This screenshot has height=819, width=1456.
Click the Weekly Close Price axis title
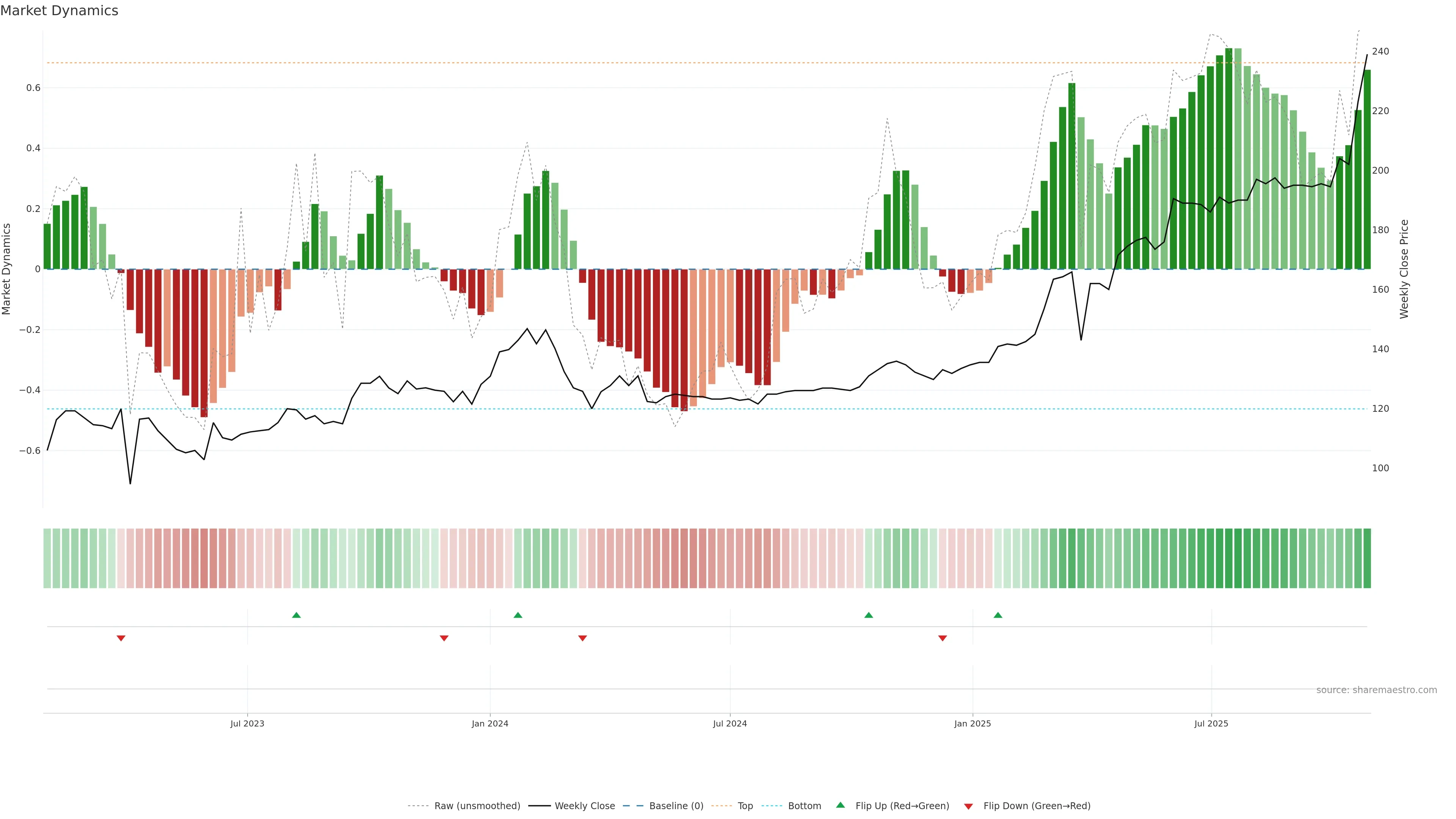tap(1404, 269)
